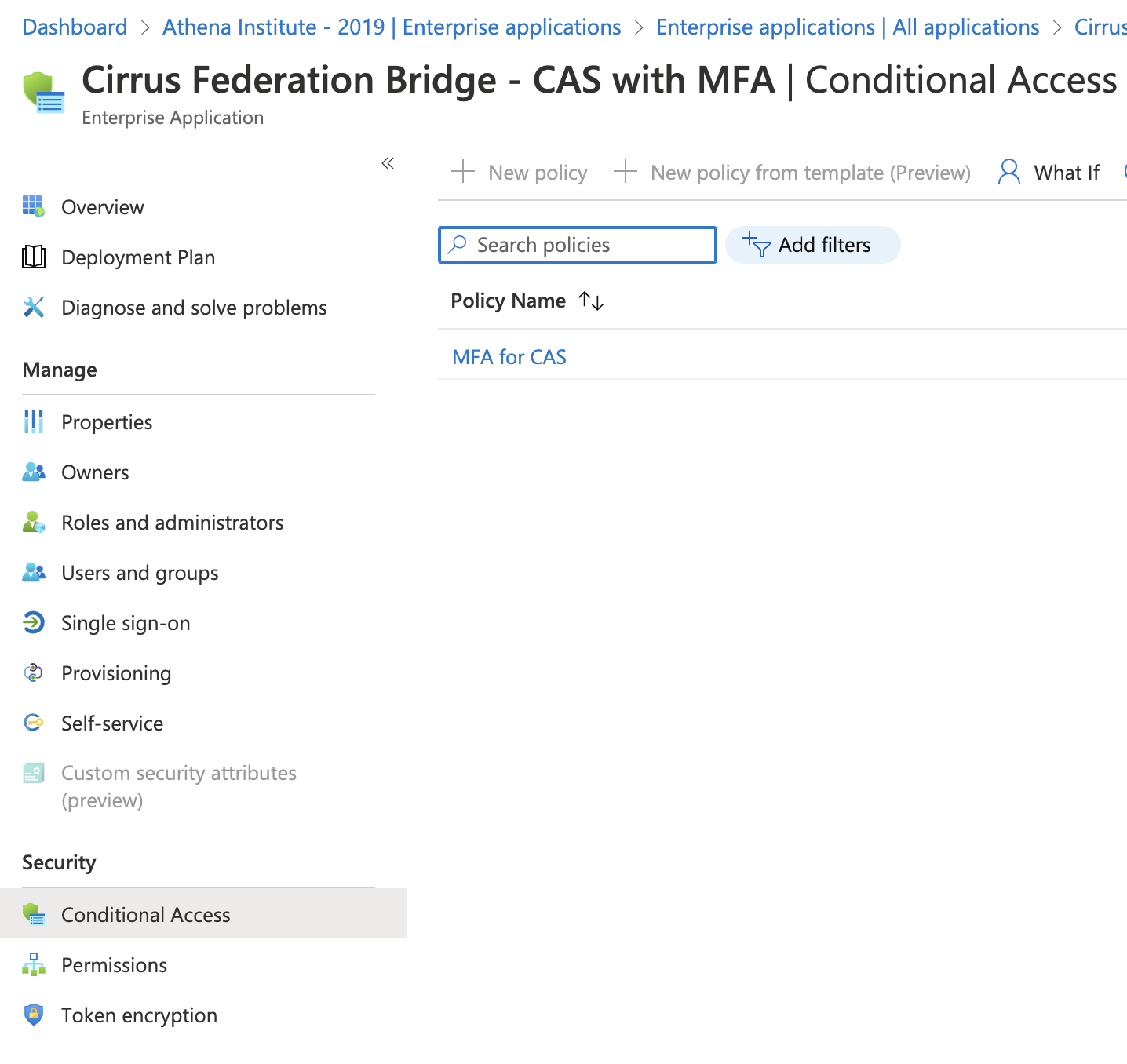Image resolution: width=1127 pixels, height=1064 pixels.
Task: Click the Deployment Plan book icon
Action: [33, 257]
